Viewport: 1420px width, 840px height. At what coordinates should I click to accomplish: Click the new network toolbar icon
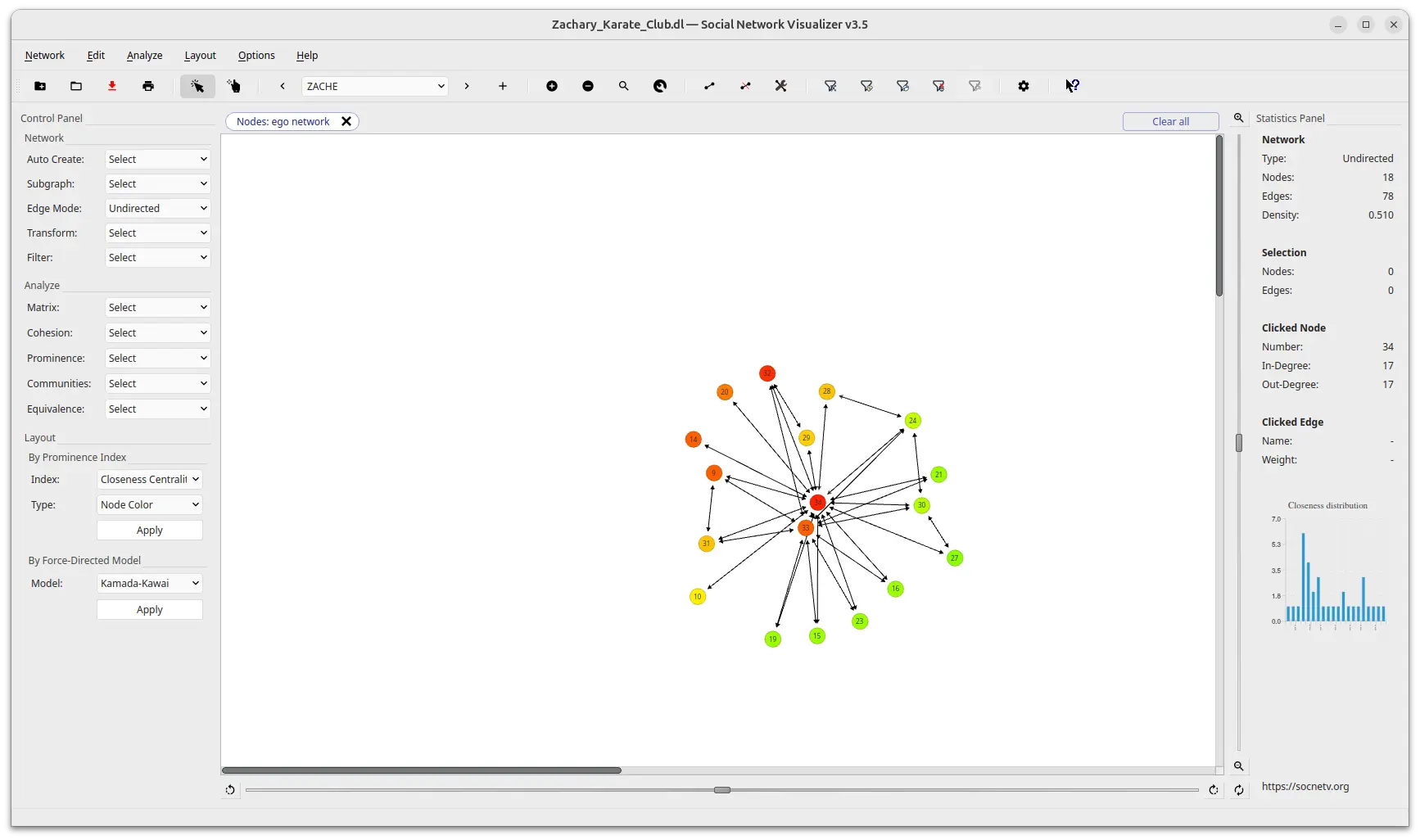[x=40, y=86]
